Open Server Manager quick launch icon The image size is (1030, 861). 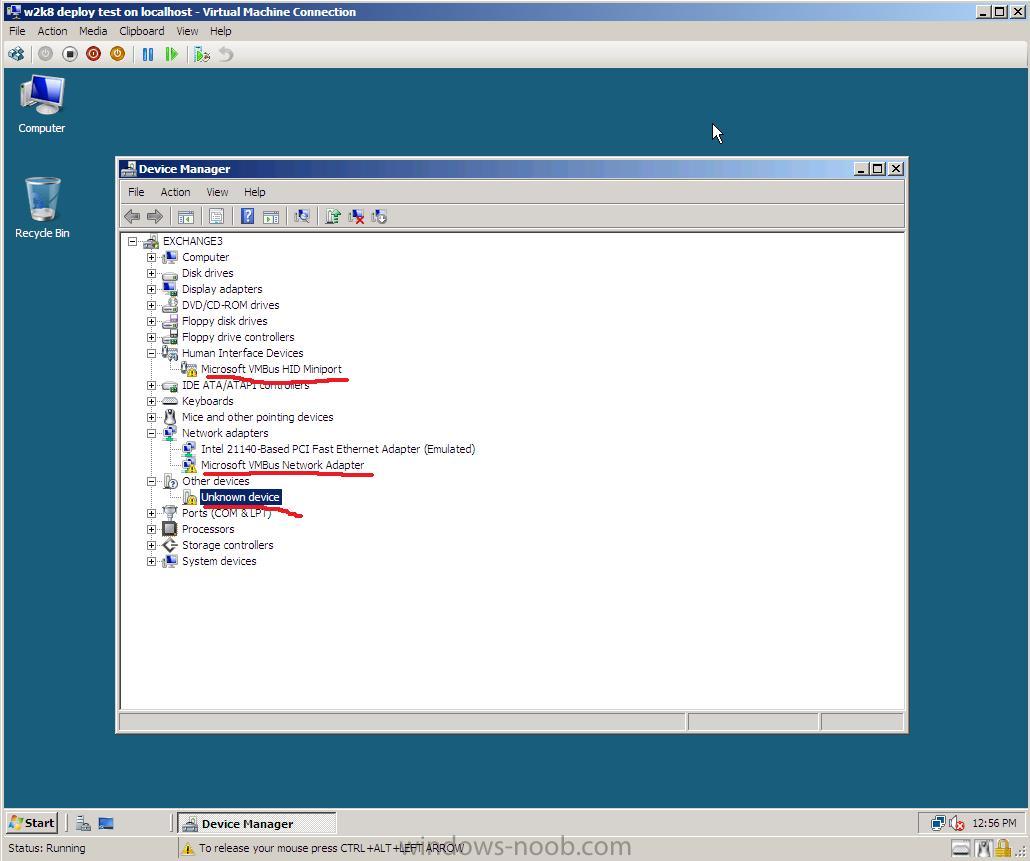point(83,823)
